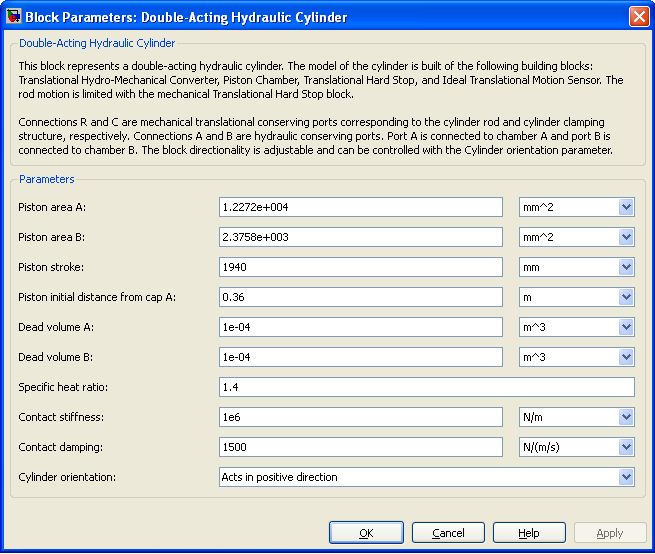Click the Piston area B value field
Image resolution: width=655 pixels, height=554 pixels.
pos(361,237)
